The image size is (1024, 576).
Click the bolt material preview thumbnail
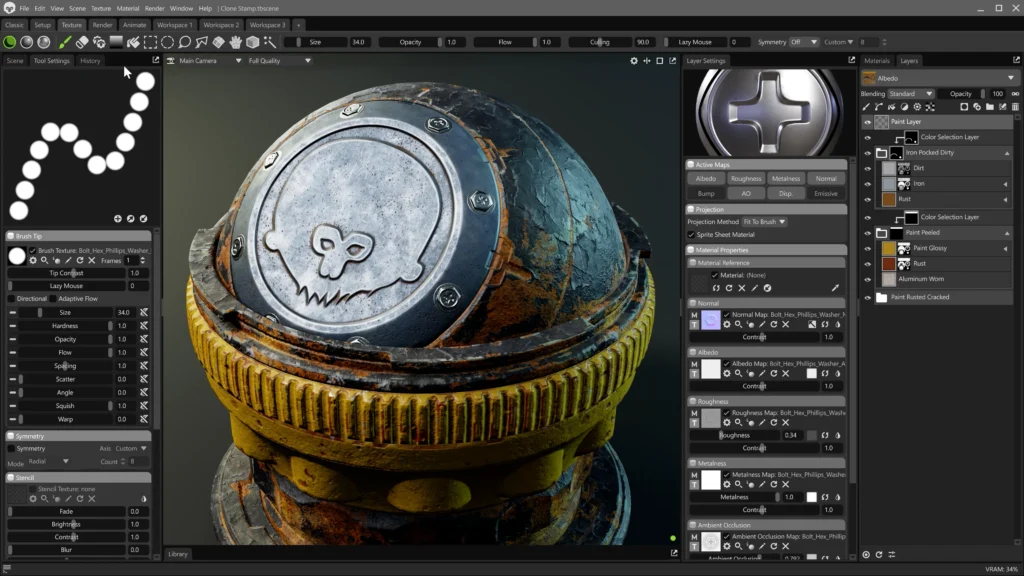click(766, 111)
